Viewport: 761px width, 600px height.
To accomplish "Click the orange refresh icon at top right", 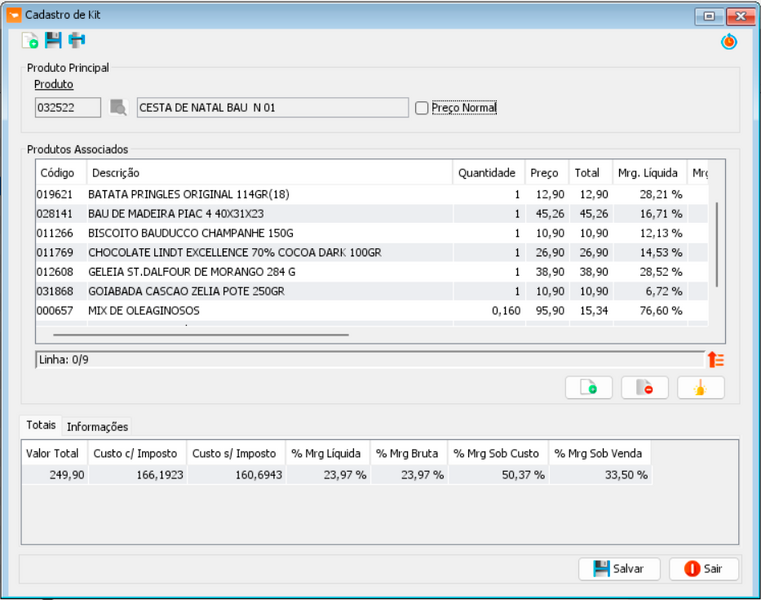I will 728,42.
